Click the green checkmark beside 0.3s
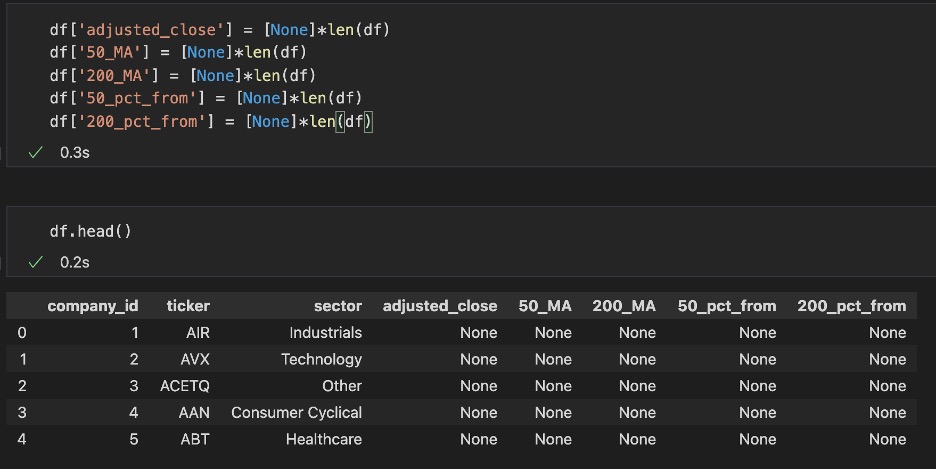Screen dimensions: 936x470 point(35,153)
